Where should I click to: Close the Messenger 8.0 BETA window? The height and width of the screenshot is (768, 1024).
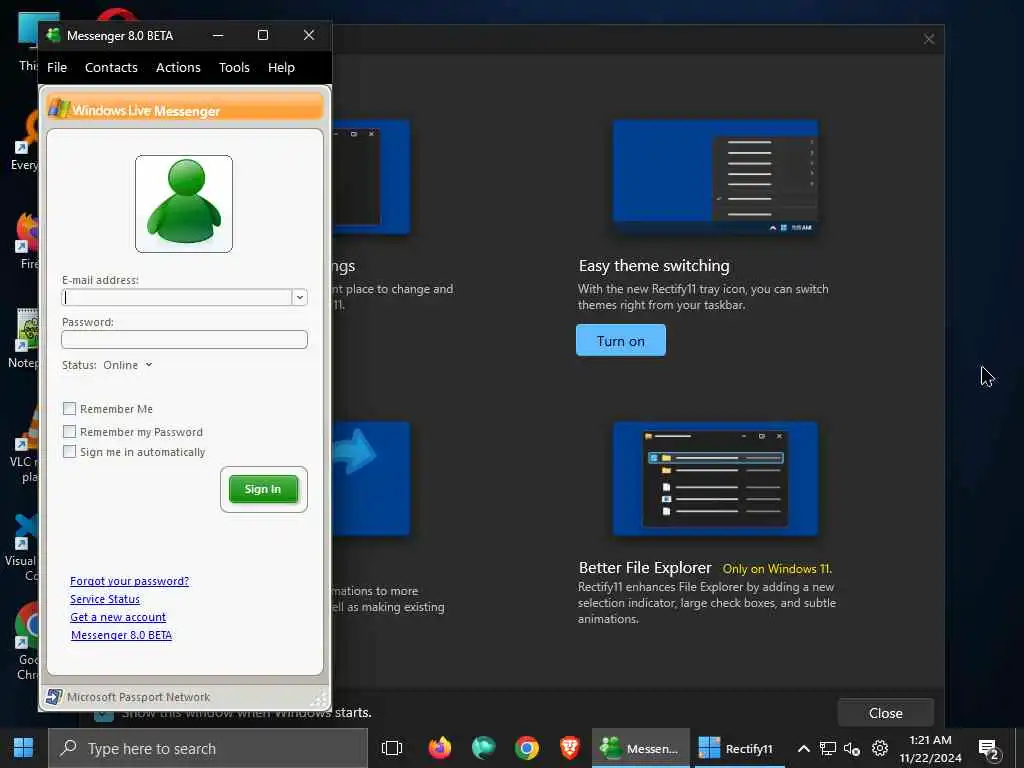pyautogui.click(x=309, y=35)
